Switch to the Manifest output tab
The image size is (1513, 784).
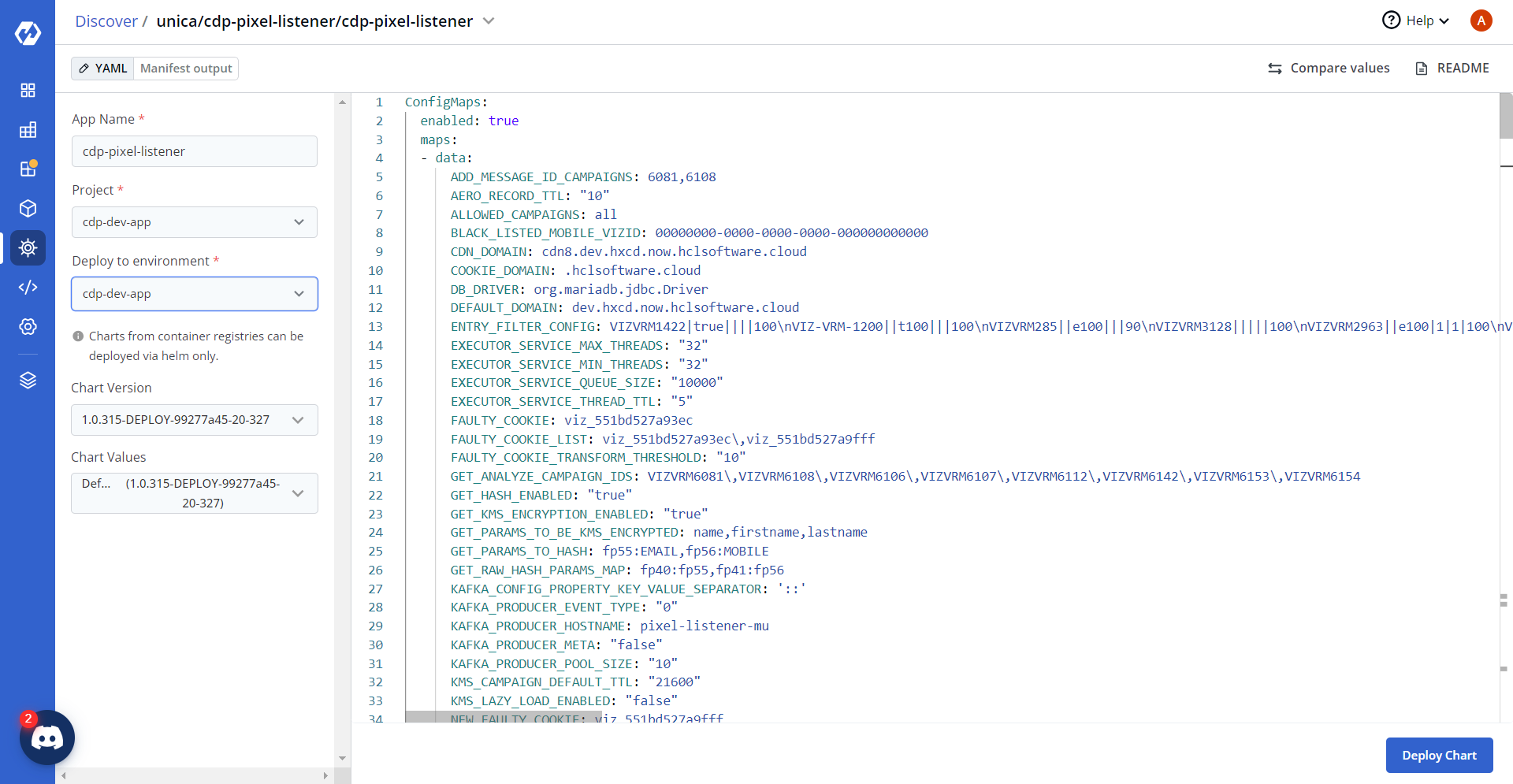pos(186,69)
